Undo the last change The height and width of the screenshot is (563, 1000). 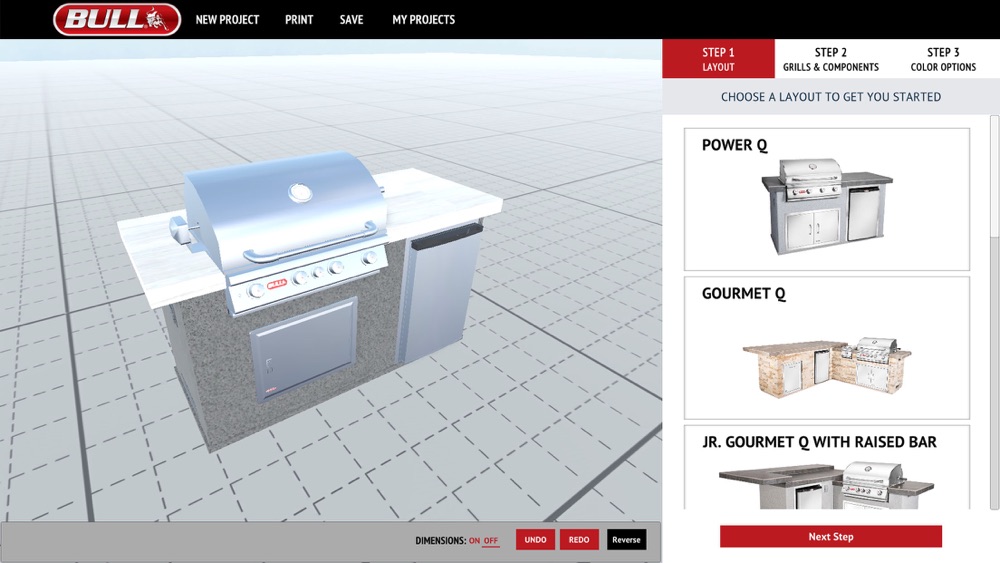(x=535, y=539)
